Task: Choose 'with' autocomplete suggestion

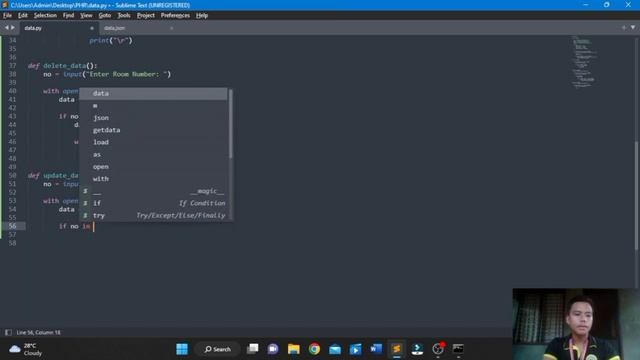Action: pyautogui.click(x=153, y=179)
